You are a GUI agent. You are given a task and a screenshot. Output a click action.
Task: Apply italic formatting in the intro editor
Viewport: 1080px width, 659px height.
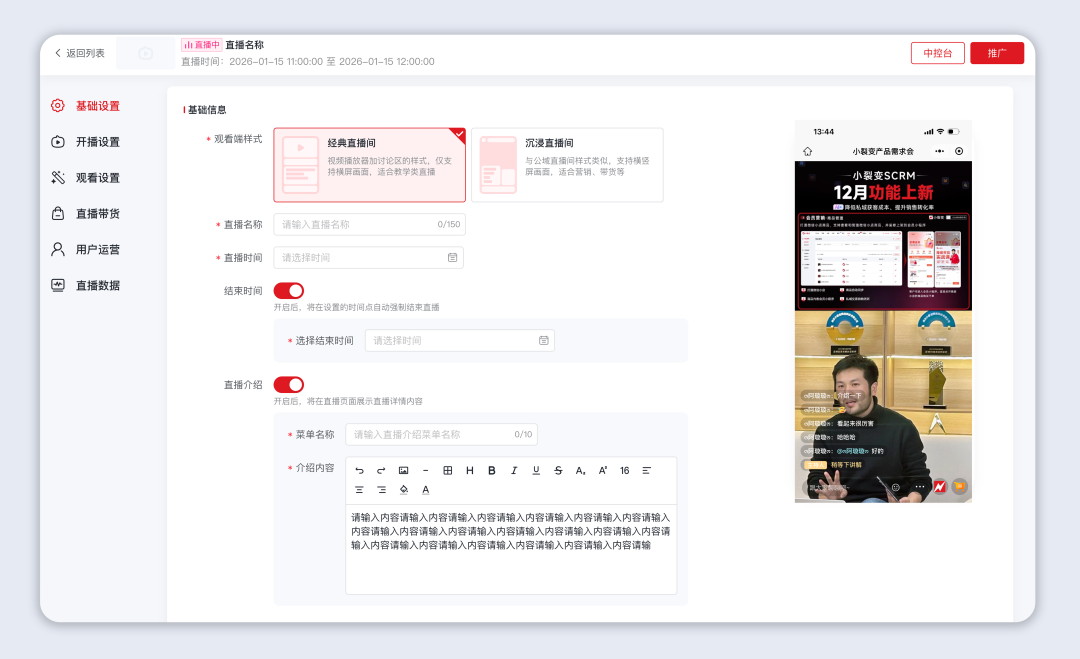click(x=514, y=471)
